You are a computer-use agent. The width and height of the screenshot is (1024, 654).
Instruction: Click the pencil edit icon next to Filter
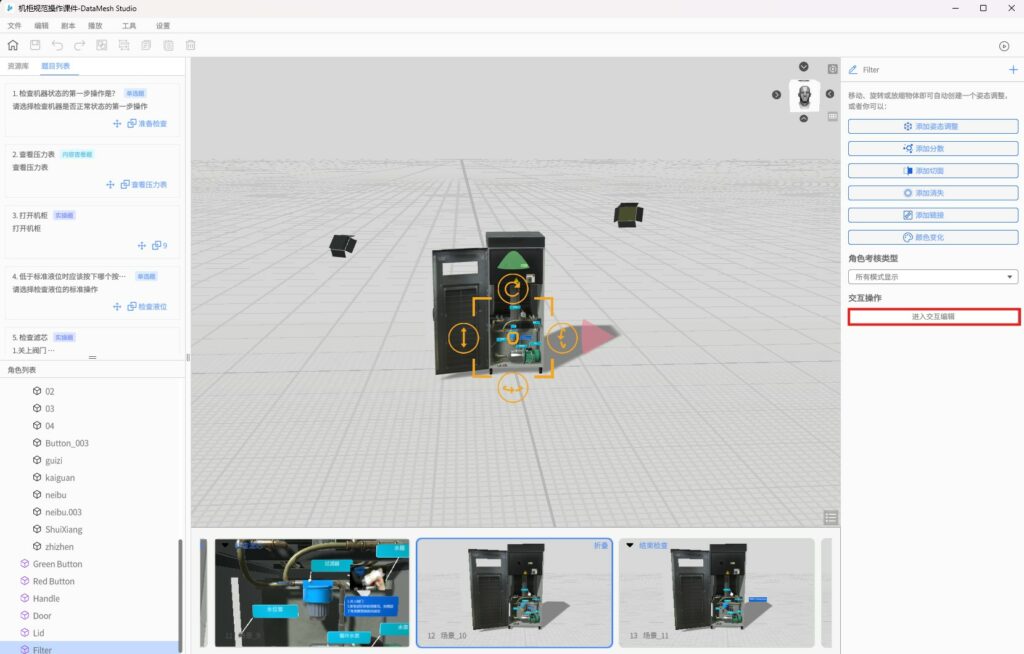[x=853, y=70]
